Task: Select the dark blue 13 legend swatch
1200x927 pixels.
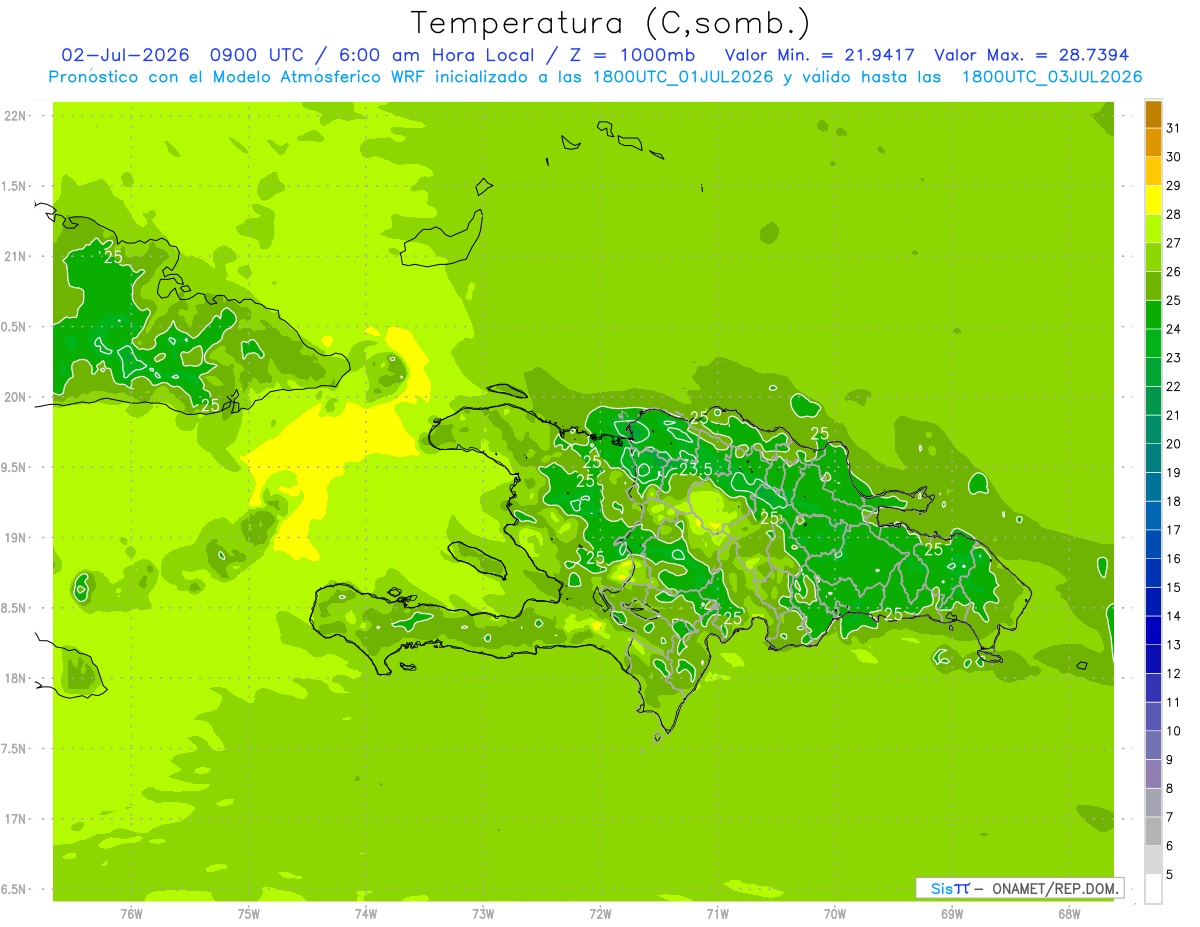Action: (1153, 631)
